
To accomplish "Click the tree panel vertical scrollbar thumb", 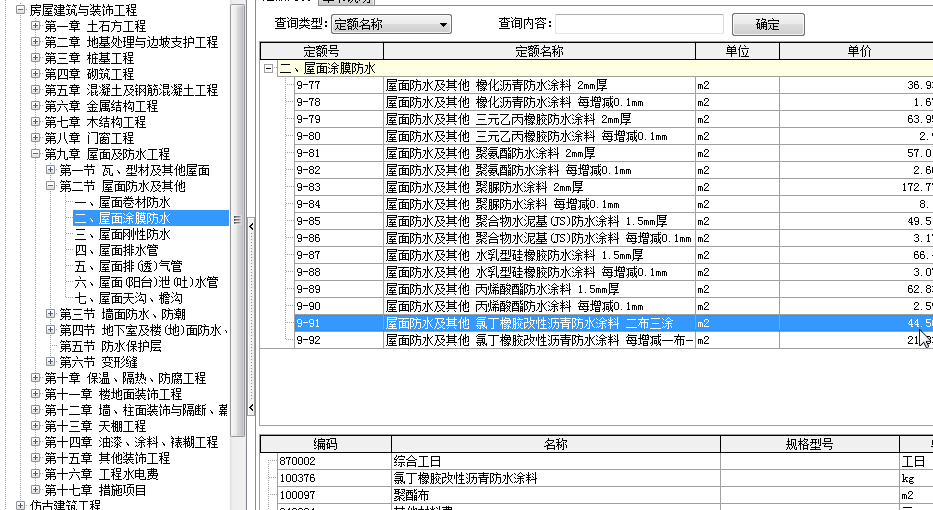I will [x=237, y=220].
